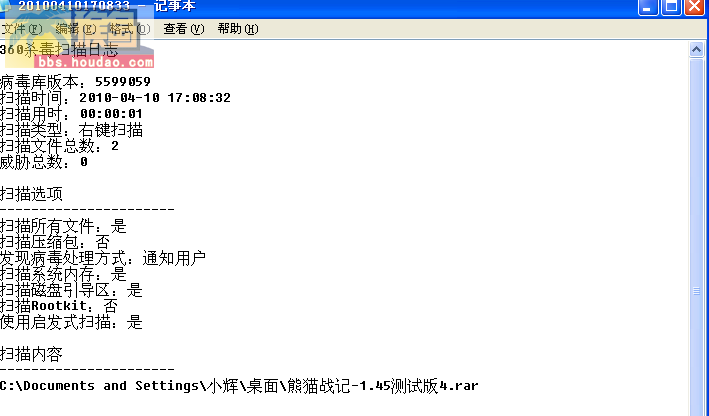Open the 查看(V) menu
This screenshot has height=416, width=709.
tap(184, 29)
